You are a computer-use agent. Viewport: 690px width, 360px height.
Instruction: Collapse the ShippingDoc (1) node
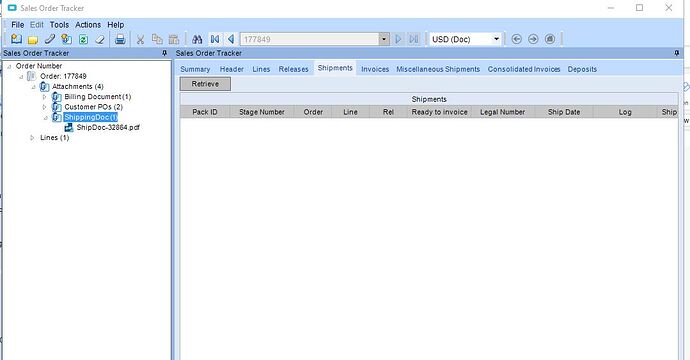(x=45, y=118)
